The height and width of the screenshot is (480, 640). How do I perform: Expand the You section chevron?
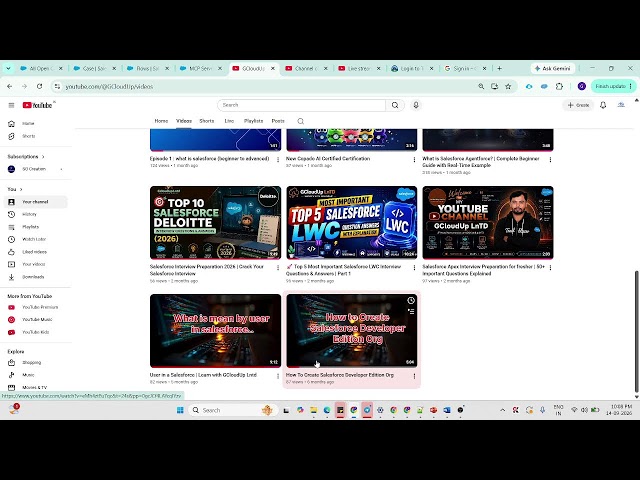click(x=21, y=189)
